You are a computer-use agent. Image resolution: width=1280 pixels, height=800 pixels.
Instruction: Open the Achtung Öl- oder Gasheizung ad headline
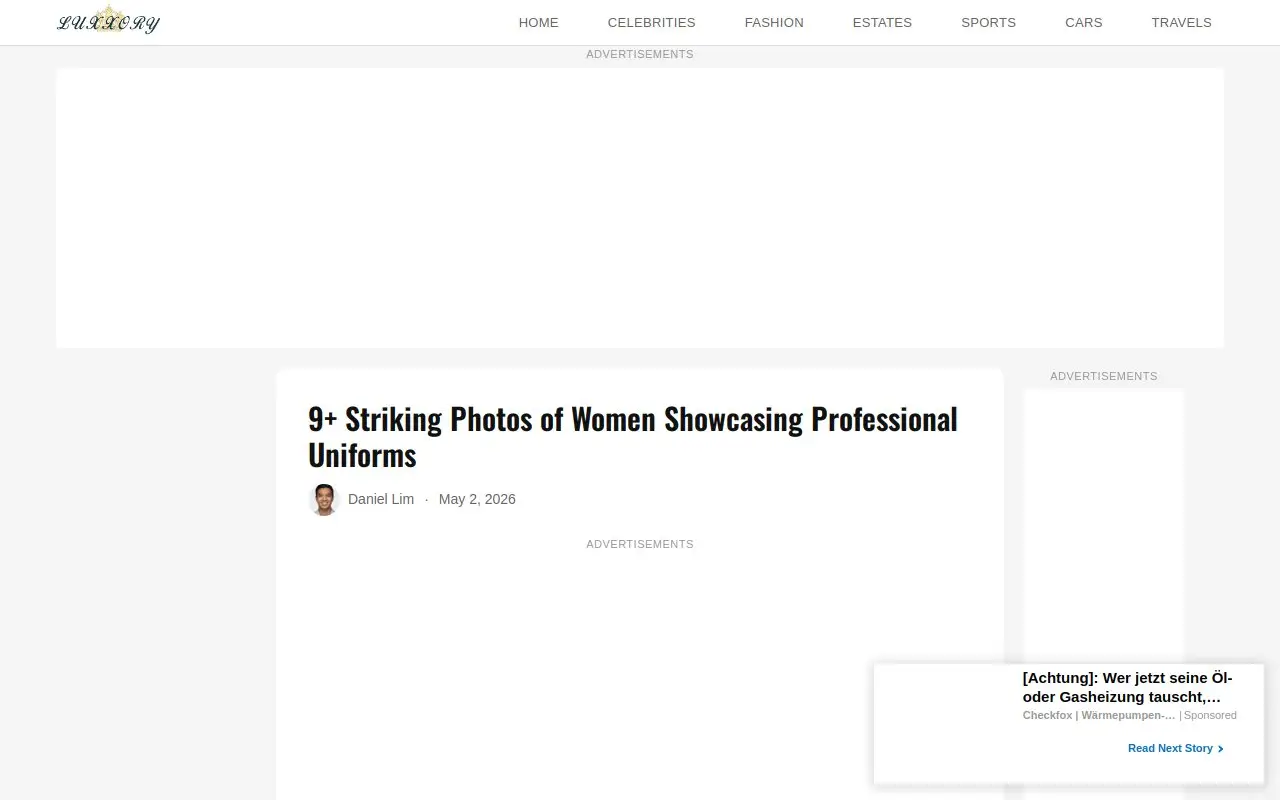point(1127,687)
